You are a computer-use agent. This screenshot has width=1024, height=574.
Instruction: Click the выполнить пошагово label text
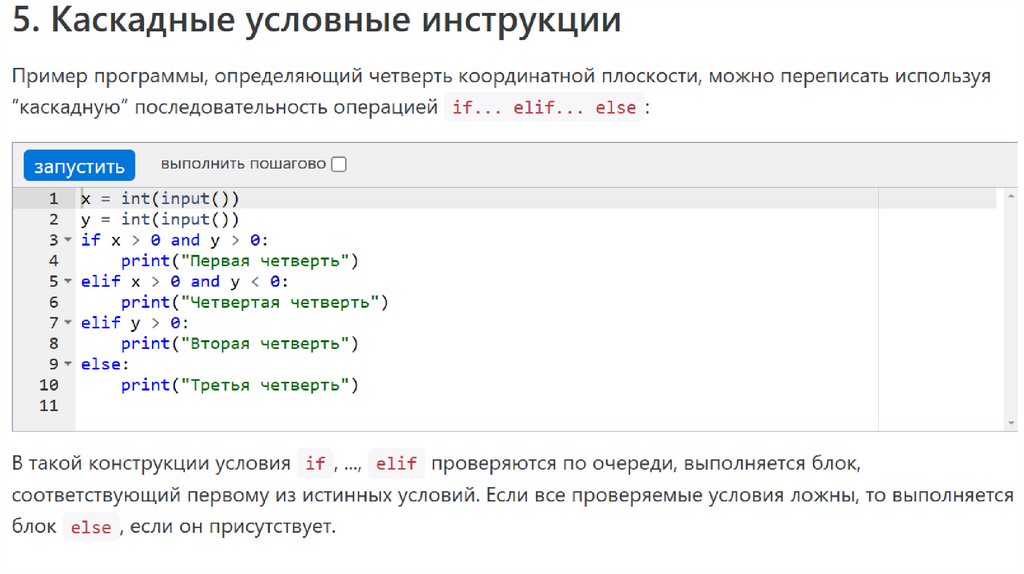(243, 164)
